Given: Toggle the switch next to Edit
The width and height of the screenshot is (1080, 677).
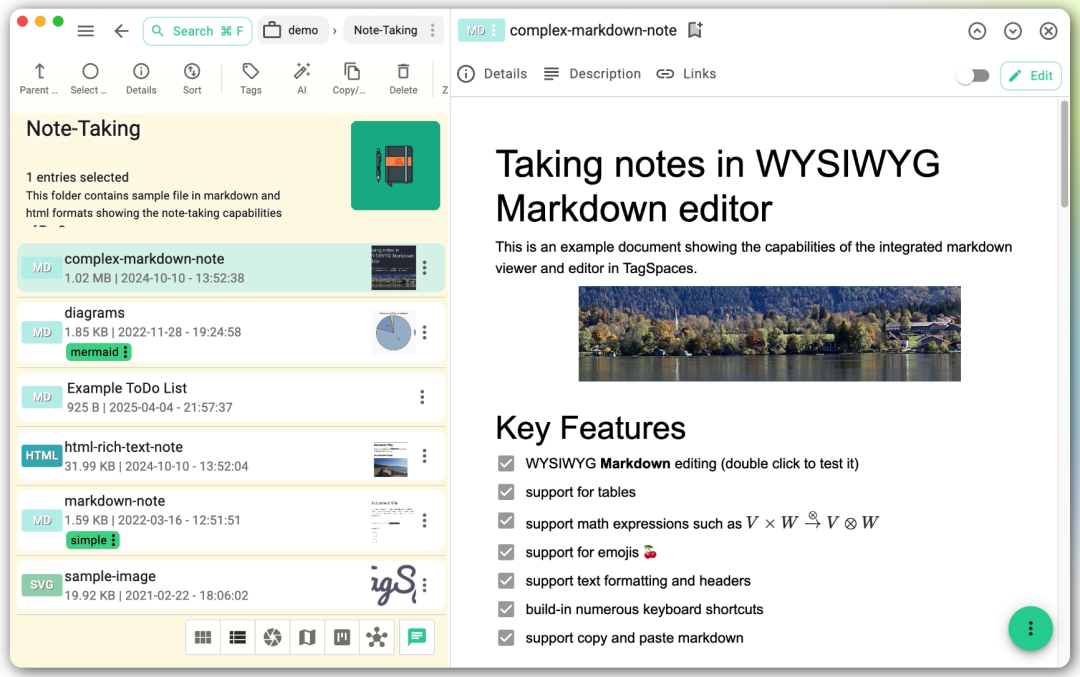Looking at the screenshot, I should click(x=973, y=76).
